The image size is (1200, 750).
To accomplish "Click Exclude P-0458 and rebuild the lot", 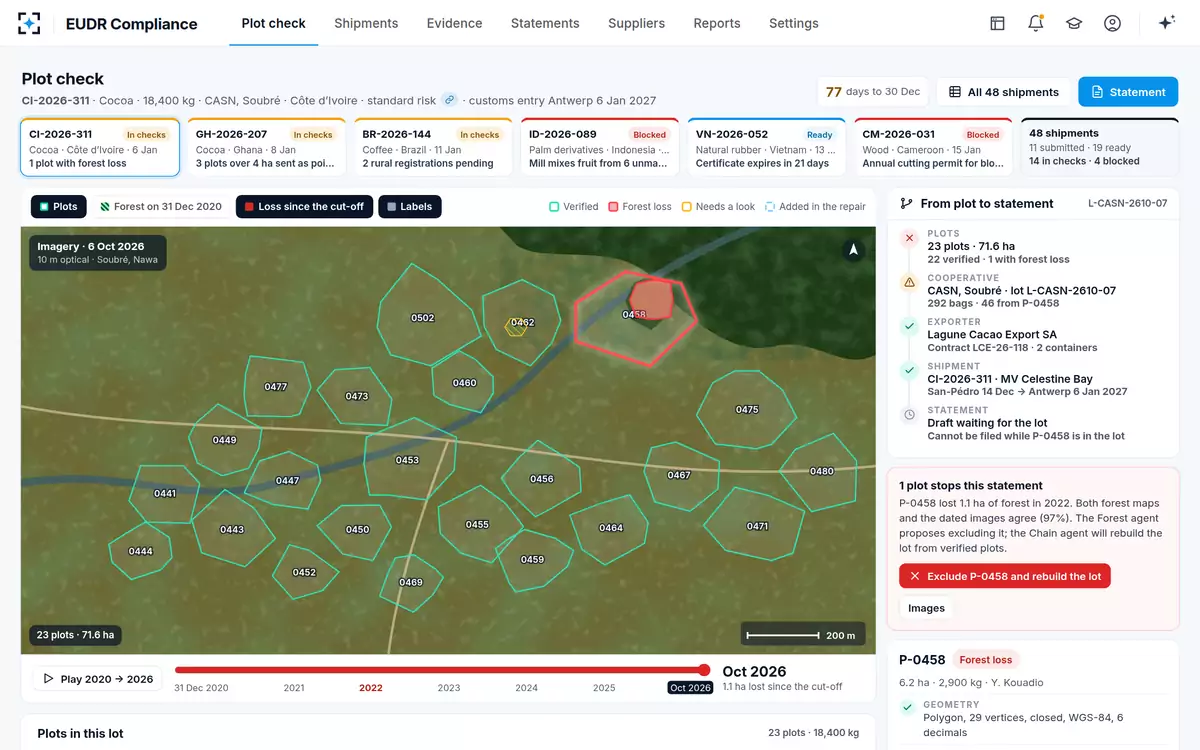I will (1005, 576).
